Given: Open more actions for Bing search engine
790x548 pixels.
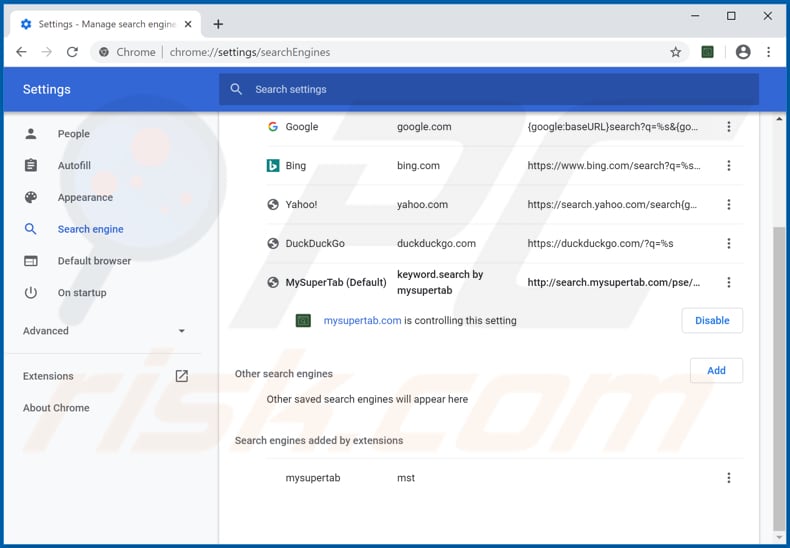Looking at the screenshot, I should pyautogui.click(x=729, y=166).
